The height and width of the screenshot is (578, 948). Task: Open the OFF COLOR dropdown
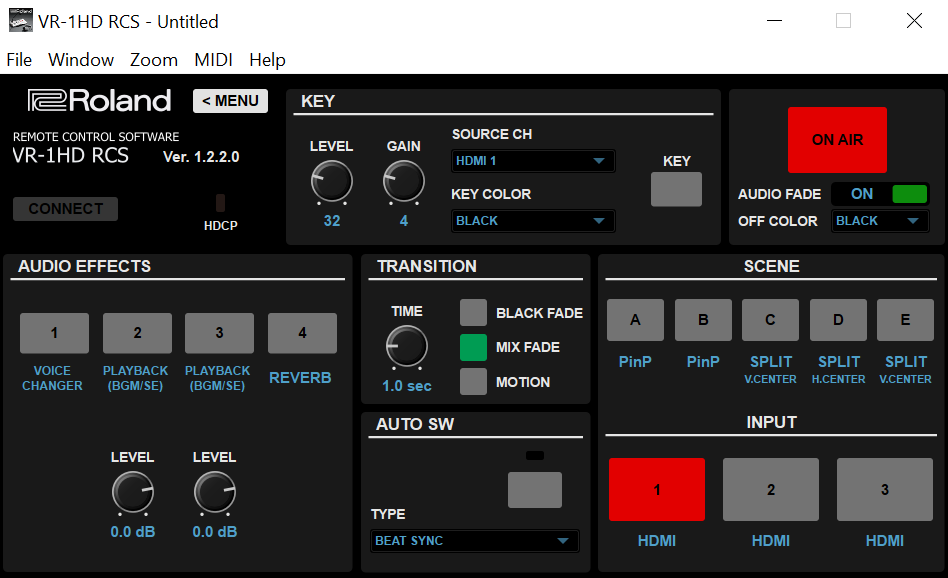coord(880,221)
